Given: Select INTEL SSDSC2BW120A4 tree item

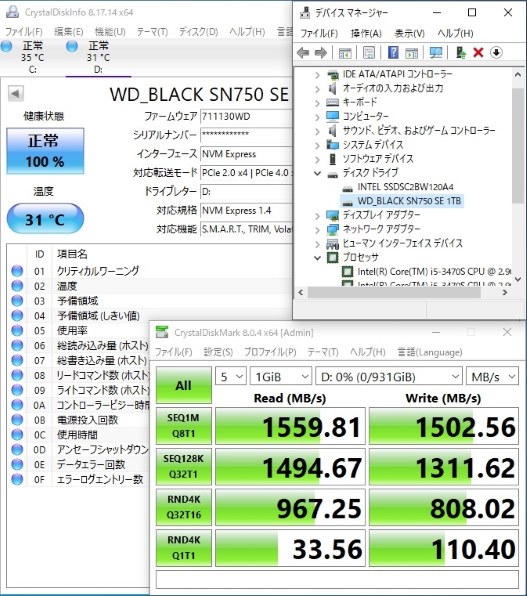Looking at the screenshot, I should point(405,187).
